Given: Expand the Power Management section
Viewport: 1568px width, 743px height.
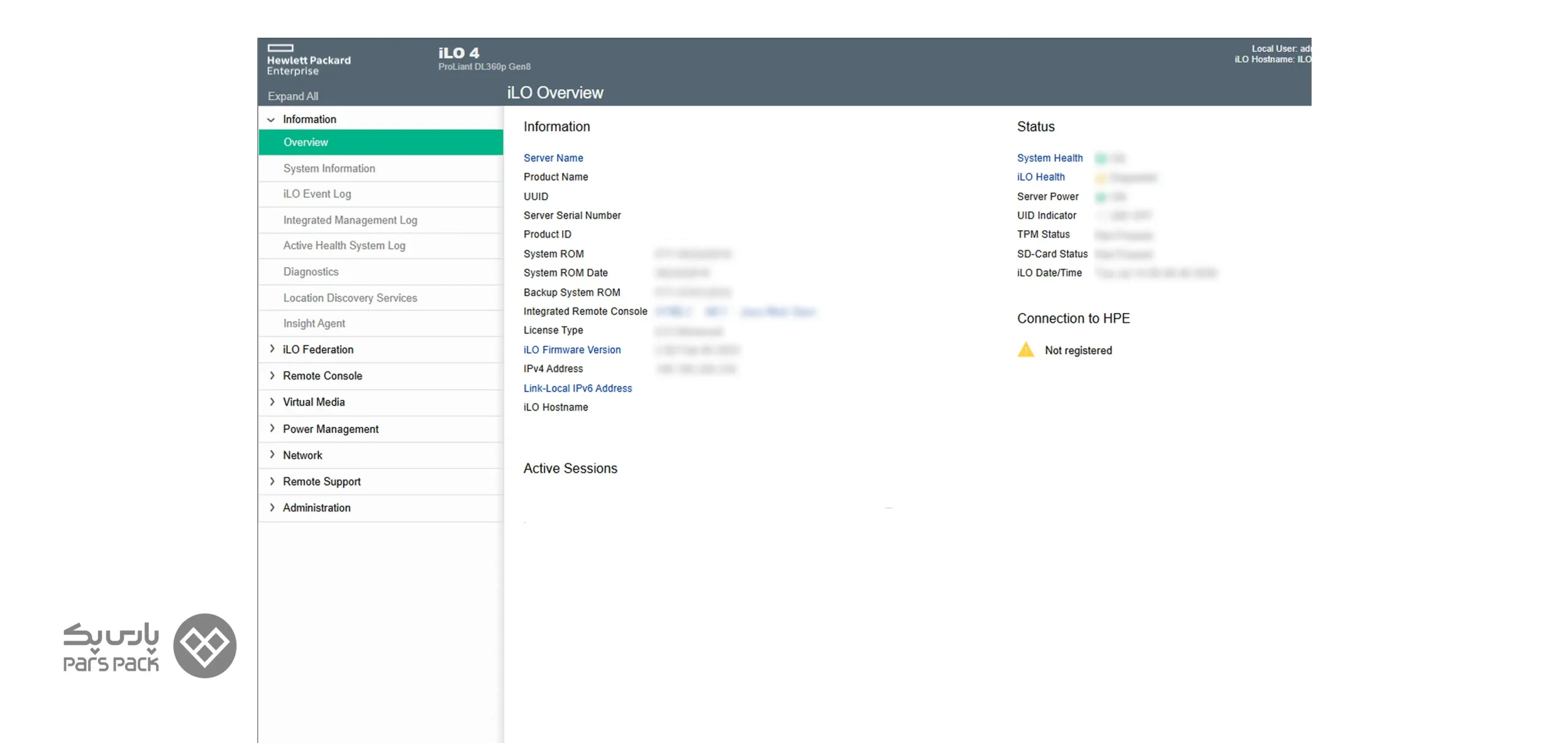Looking at the screenshot, I should click(272, 428).
